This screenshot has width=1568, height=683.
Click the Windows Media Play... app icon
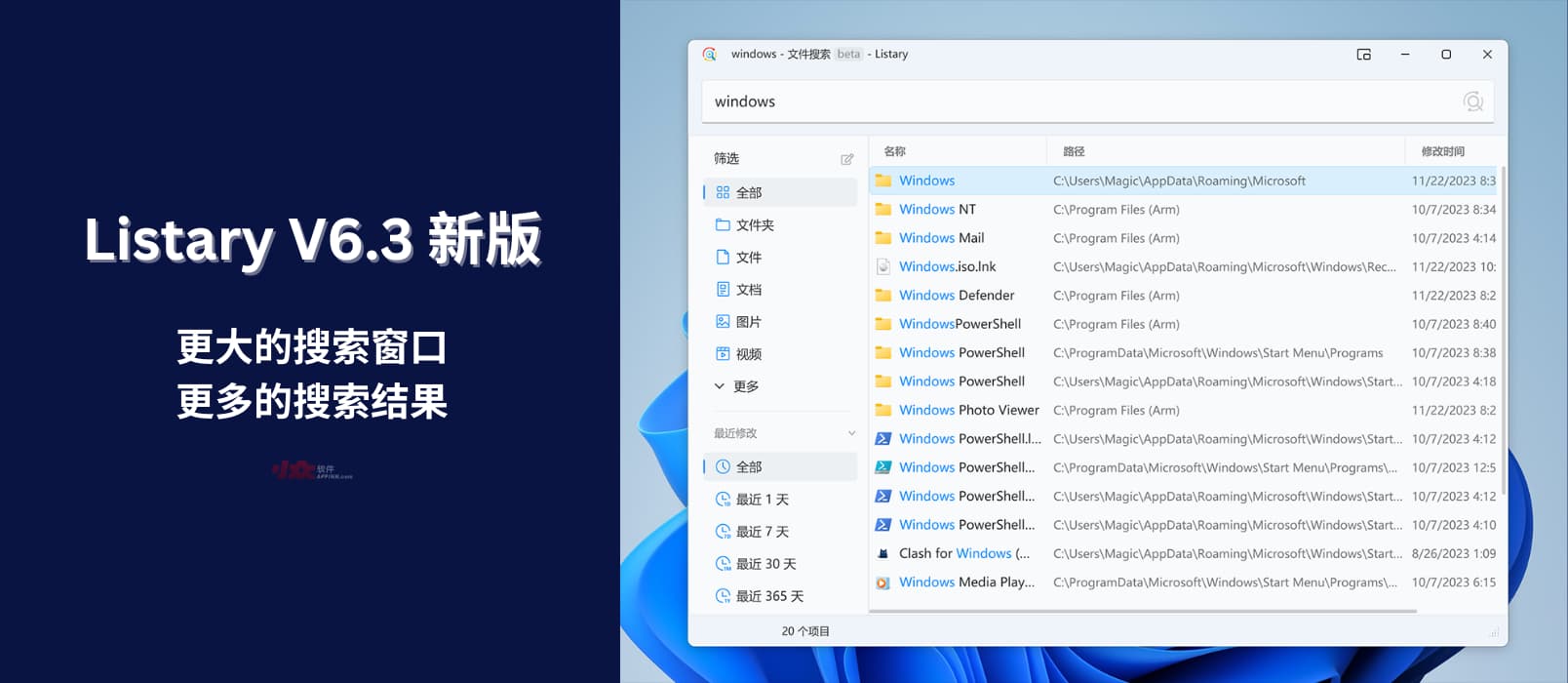click(x=883, y=583)
